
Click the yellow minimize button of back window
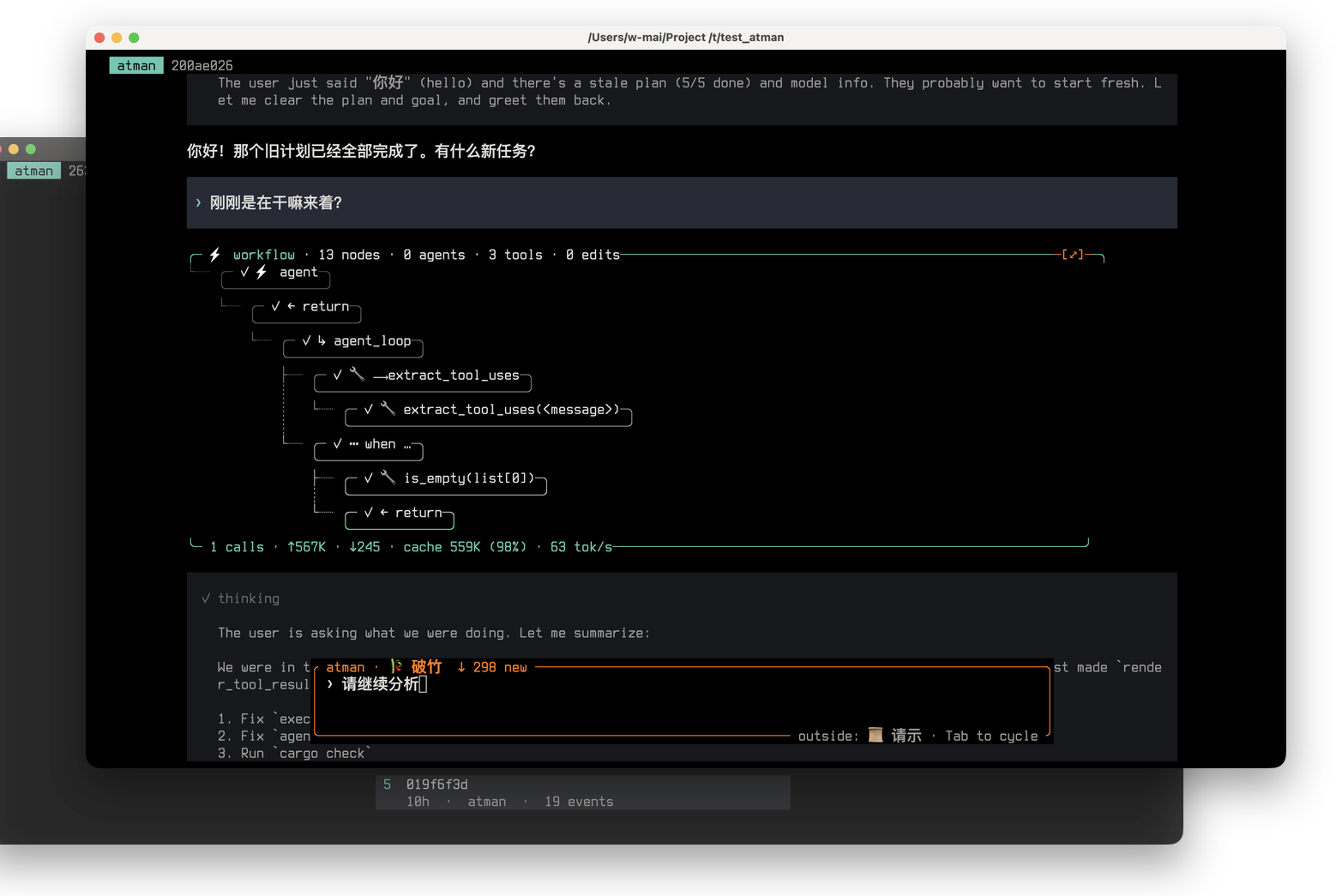tap(14, 149)
